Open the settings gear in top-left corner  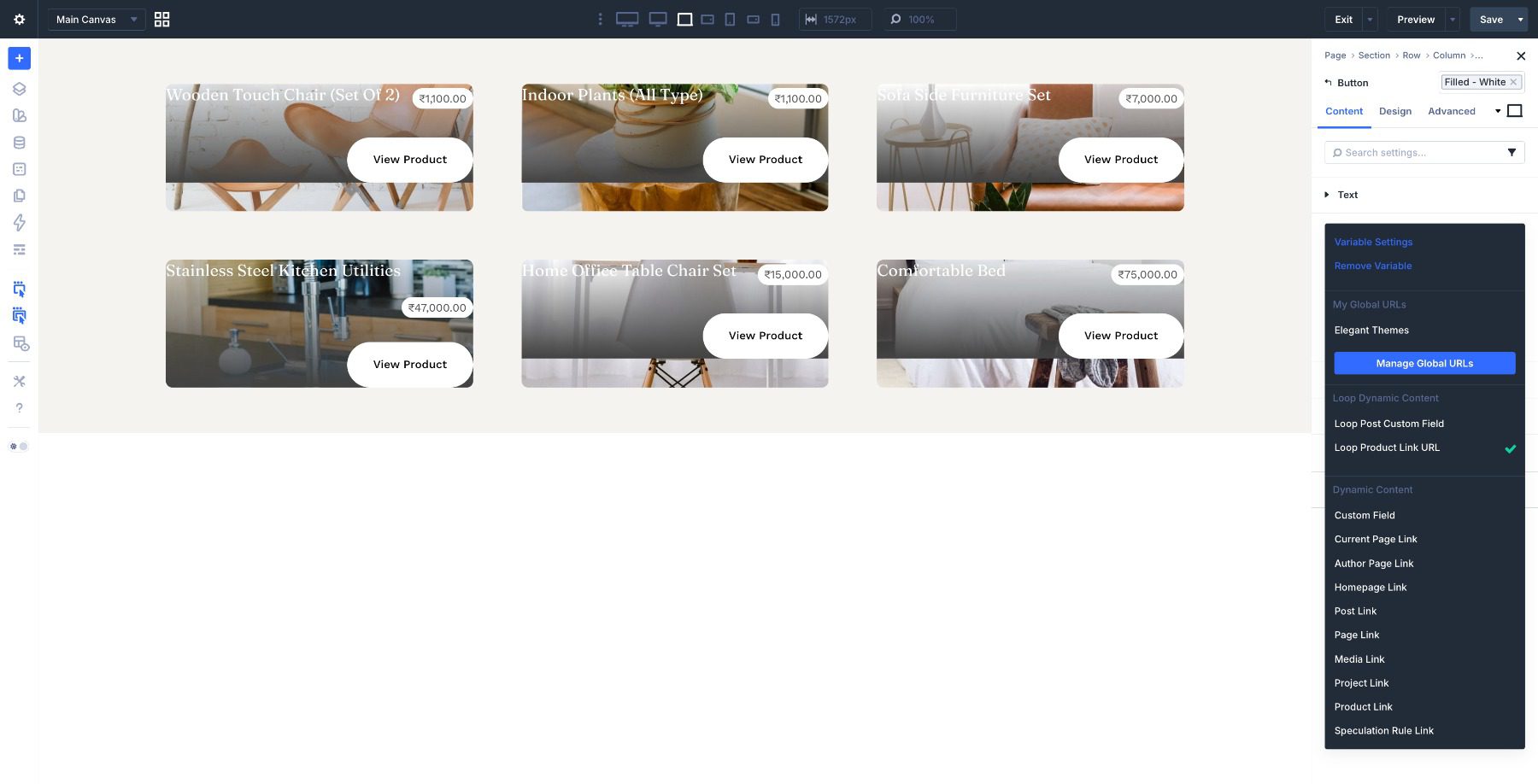click(19, 19)
